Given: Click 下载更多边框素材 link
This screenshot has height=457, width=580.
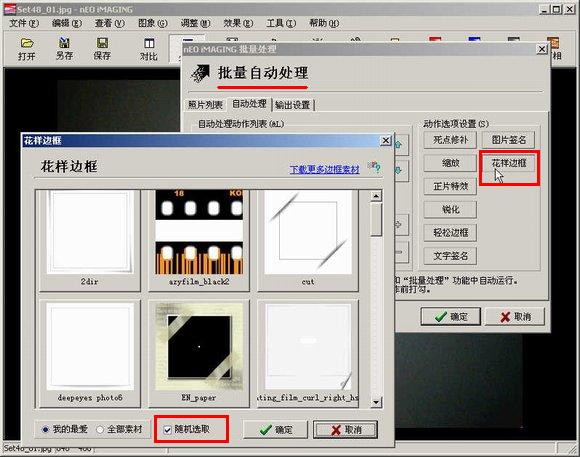Looking at the screenshot, I should click(x=324, y=169).
